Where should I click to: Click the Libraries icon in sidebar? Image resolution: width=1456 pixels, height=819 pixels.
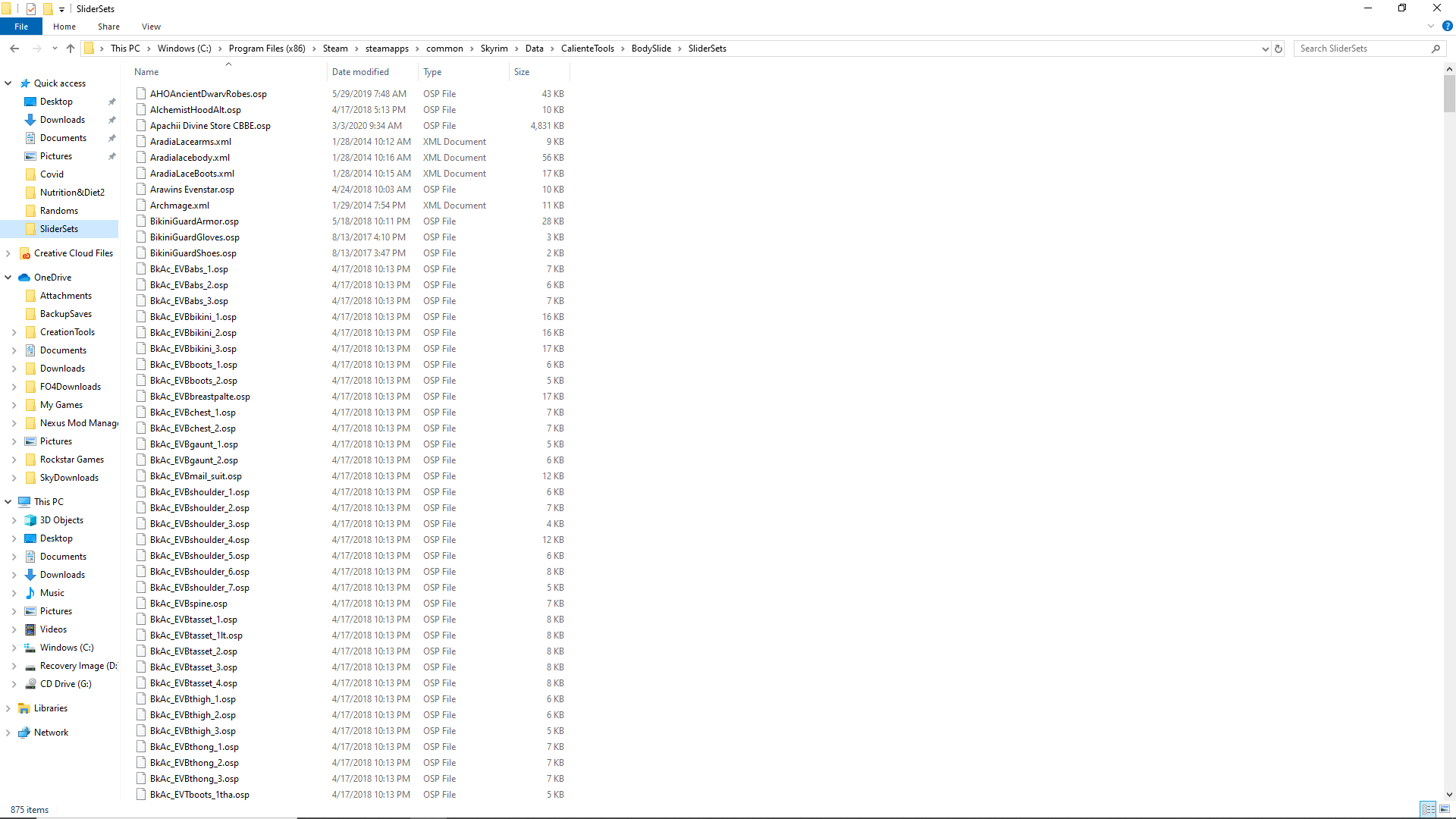click(24, 708)
